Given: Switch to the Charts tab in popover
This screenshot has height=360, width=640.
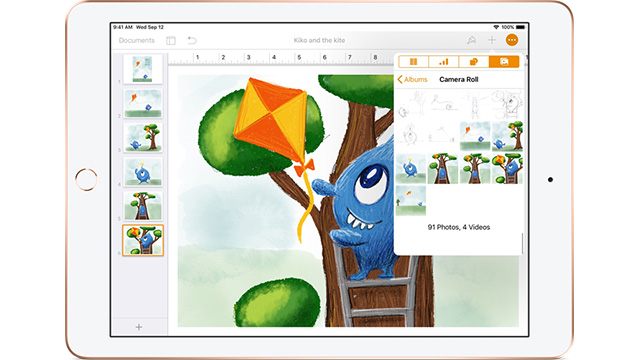Looking at the screenshot, I should [x=444, y=62].
